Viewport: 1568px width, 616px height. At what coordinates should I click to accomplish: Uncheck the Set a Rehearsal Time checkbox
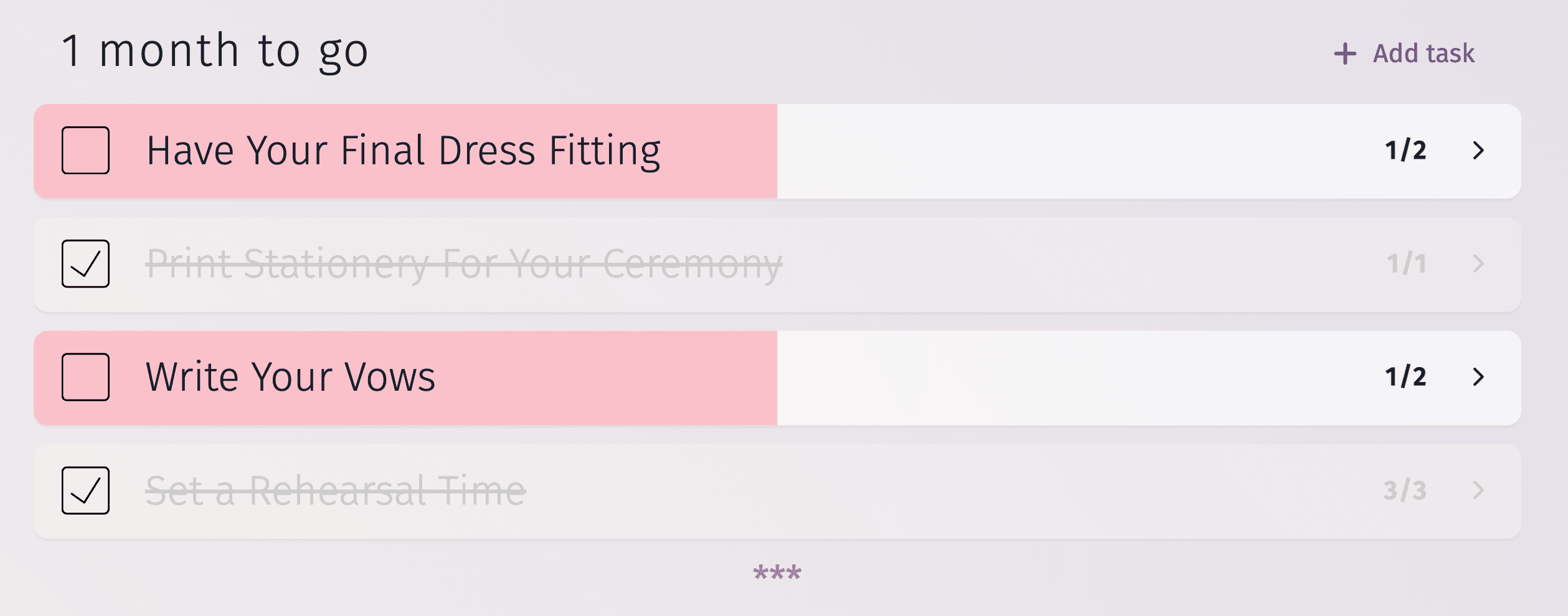tap(86, 490)
